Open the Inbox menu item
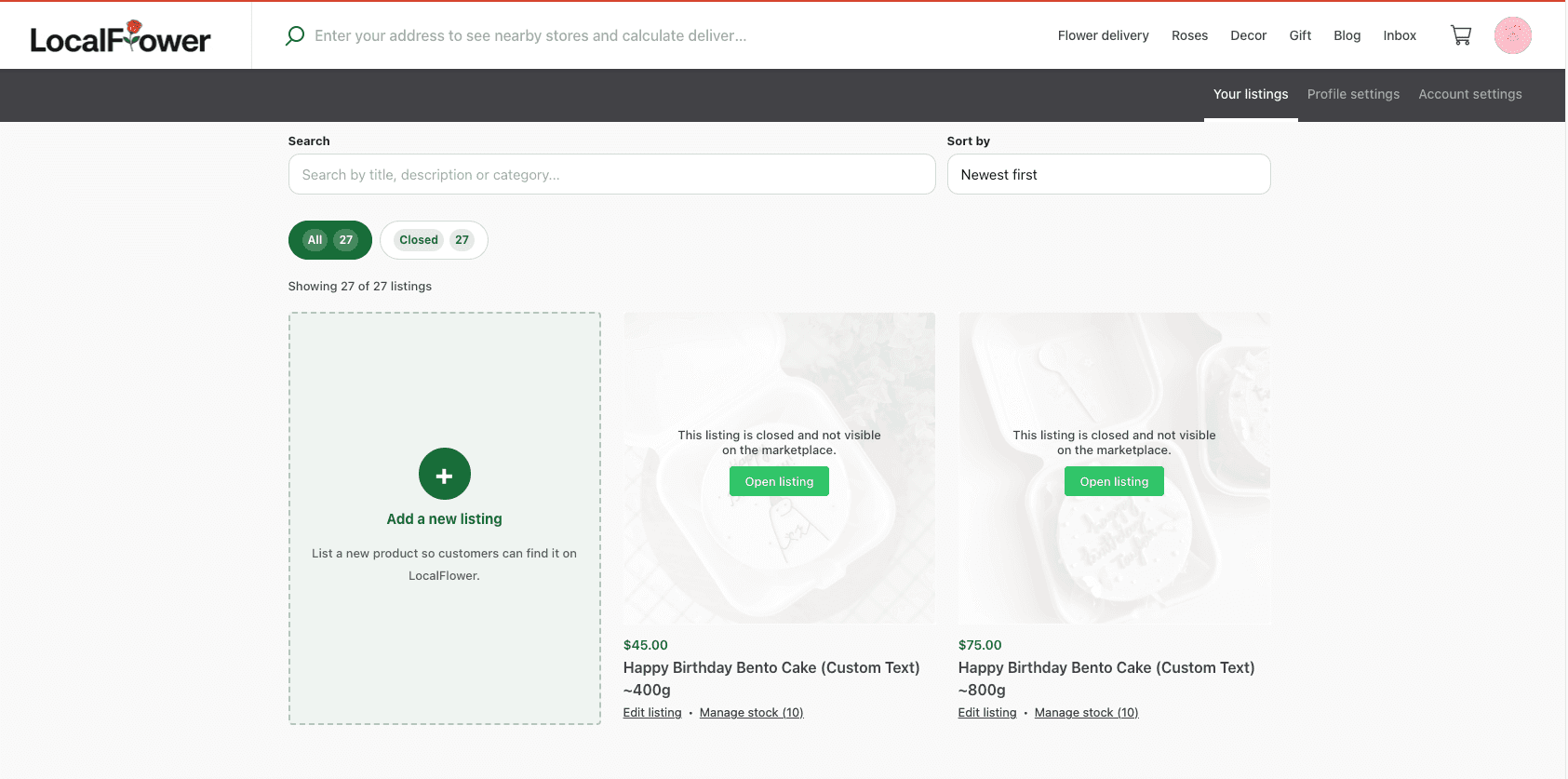1568x779 pixels. pyautogui.click(x=1400, y=35)
